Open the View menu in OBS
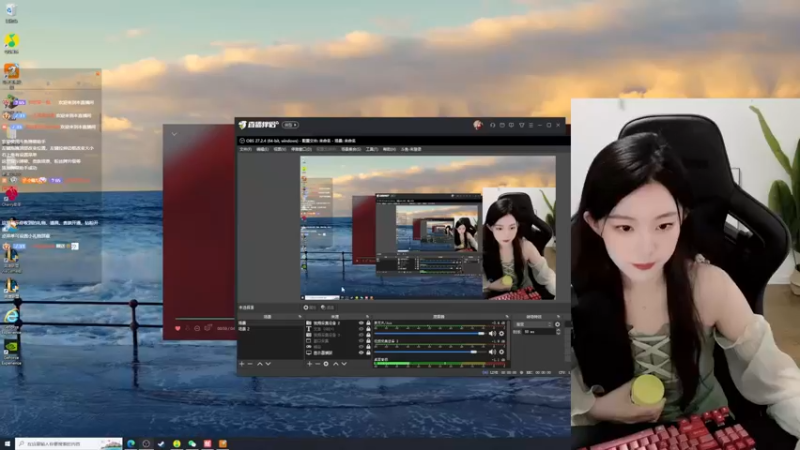 click(280, 149)
